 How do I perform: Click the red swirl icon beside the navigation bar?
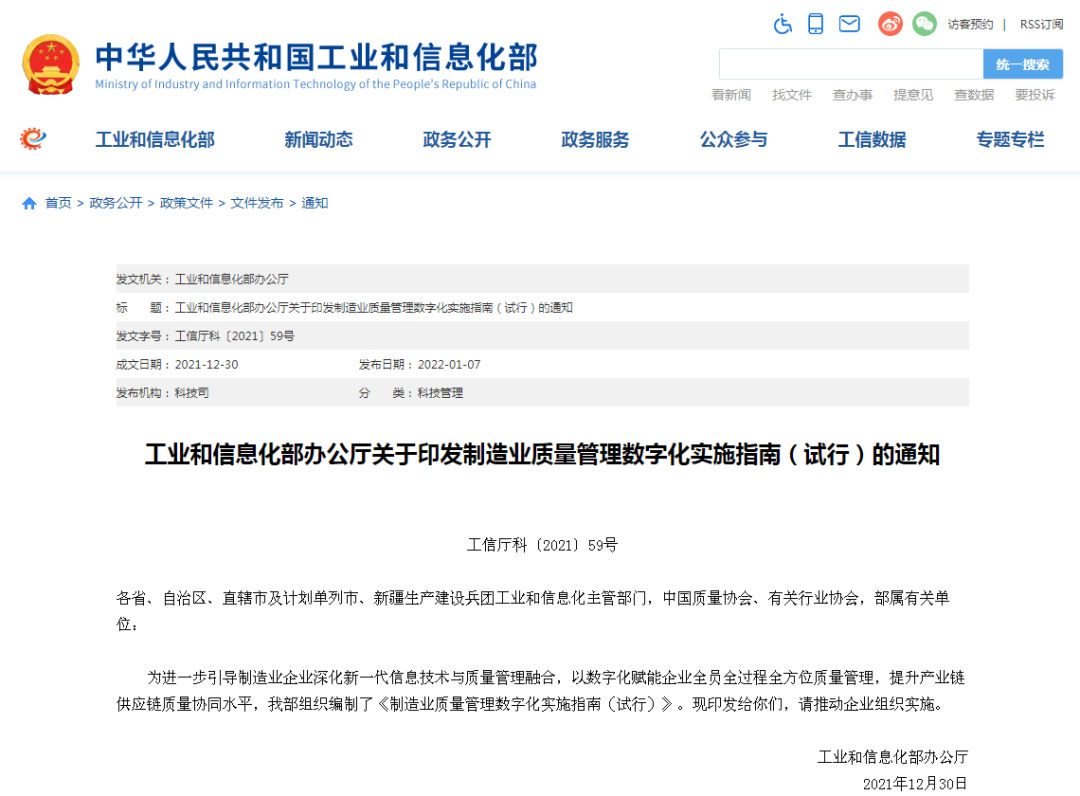point(31,139)
